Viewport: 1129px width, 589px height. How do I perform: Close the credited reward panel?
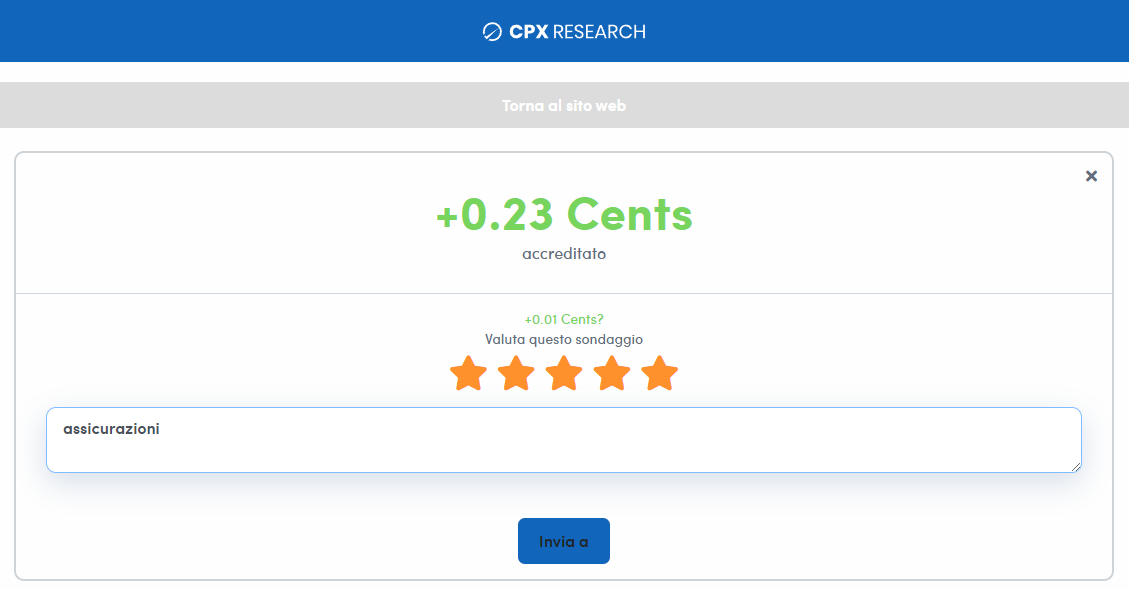point(1092,176)
